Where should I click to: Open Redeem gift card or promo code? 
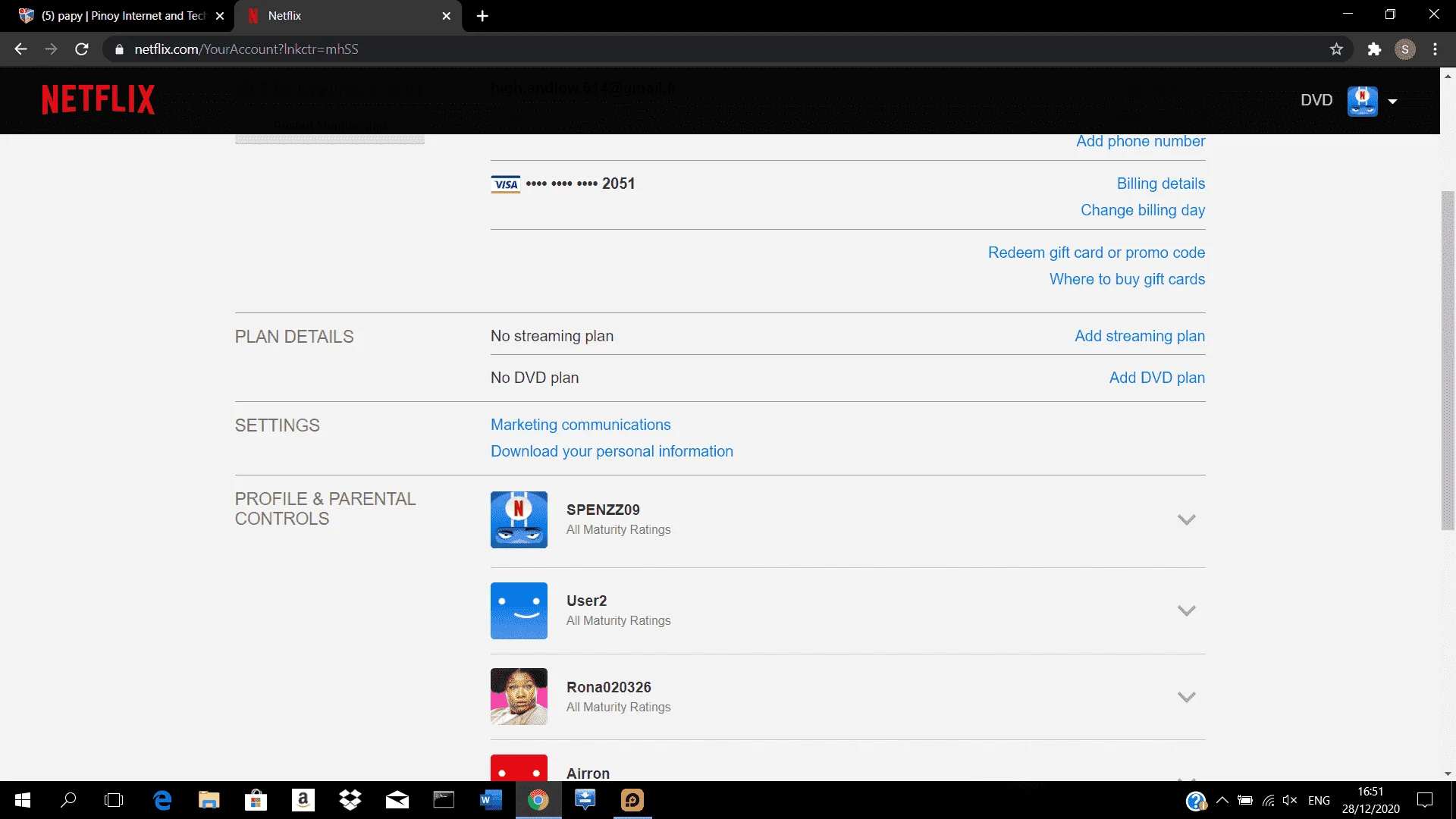[x=1097, y=253]
